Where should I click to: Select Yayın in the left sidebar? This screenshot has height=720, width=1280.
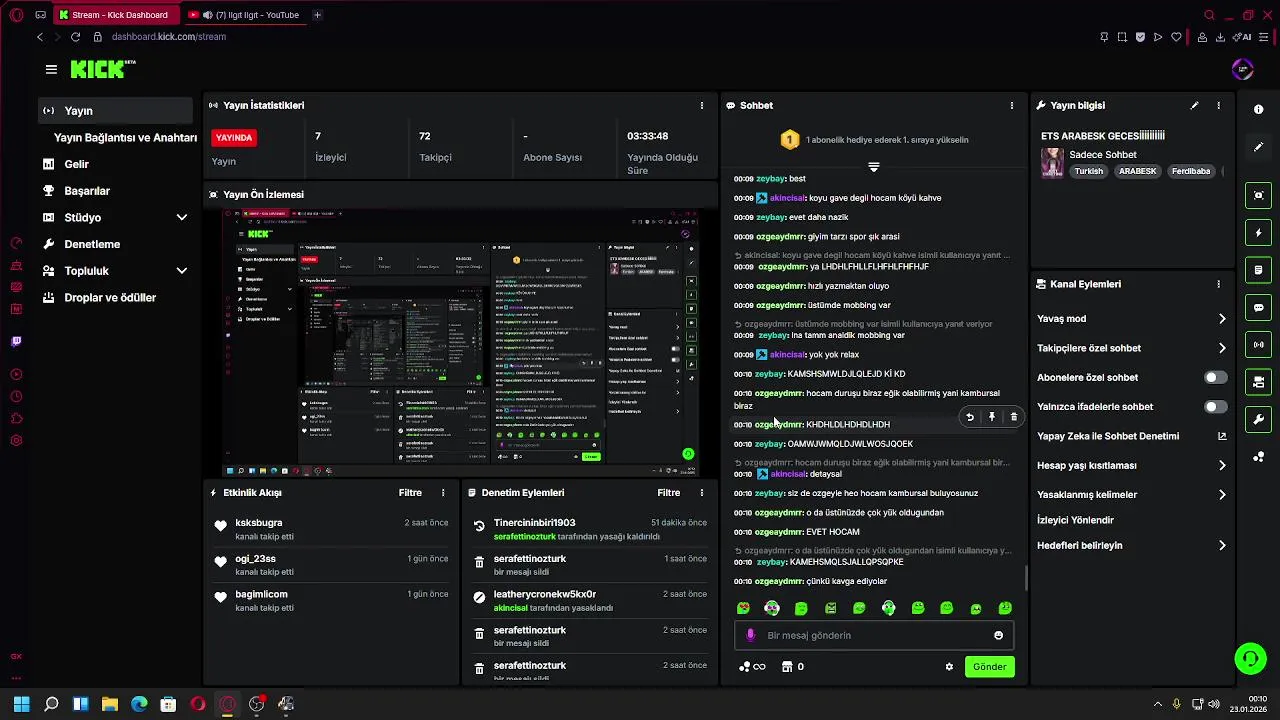coord(116,111)
